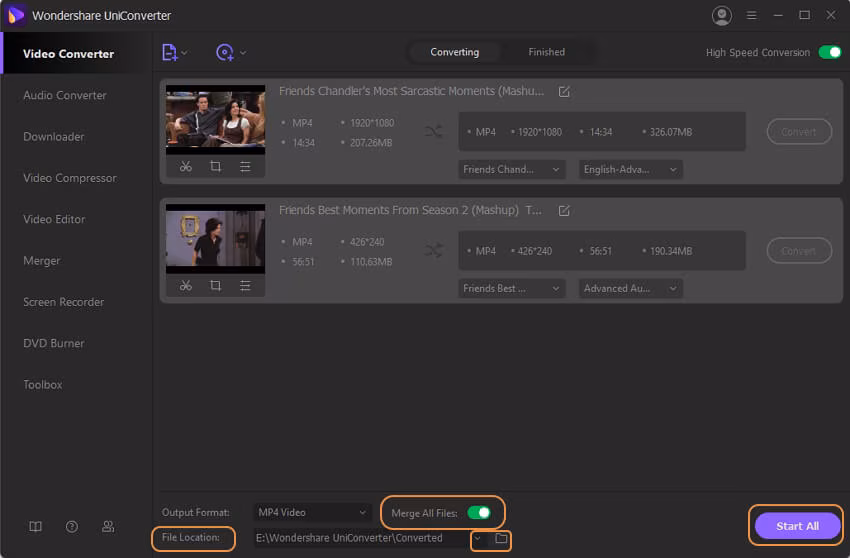
Task: Click the Friends Best Moments Season 2 thumbnail
Action: tap(215, 239)
